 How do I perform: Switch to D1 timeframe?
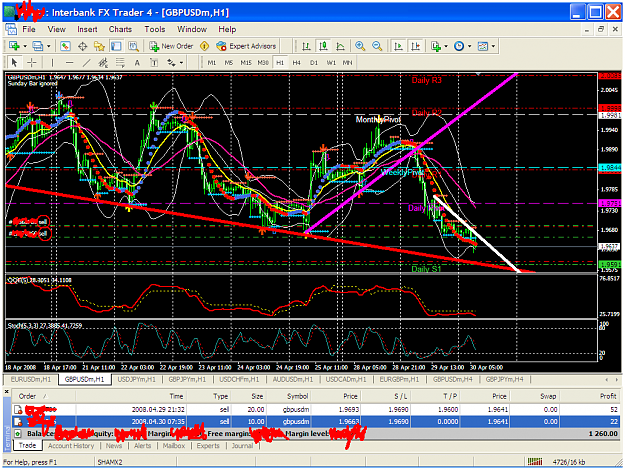[x=314, y=63]
